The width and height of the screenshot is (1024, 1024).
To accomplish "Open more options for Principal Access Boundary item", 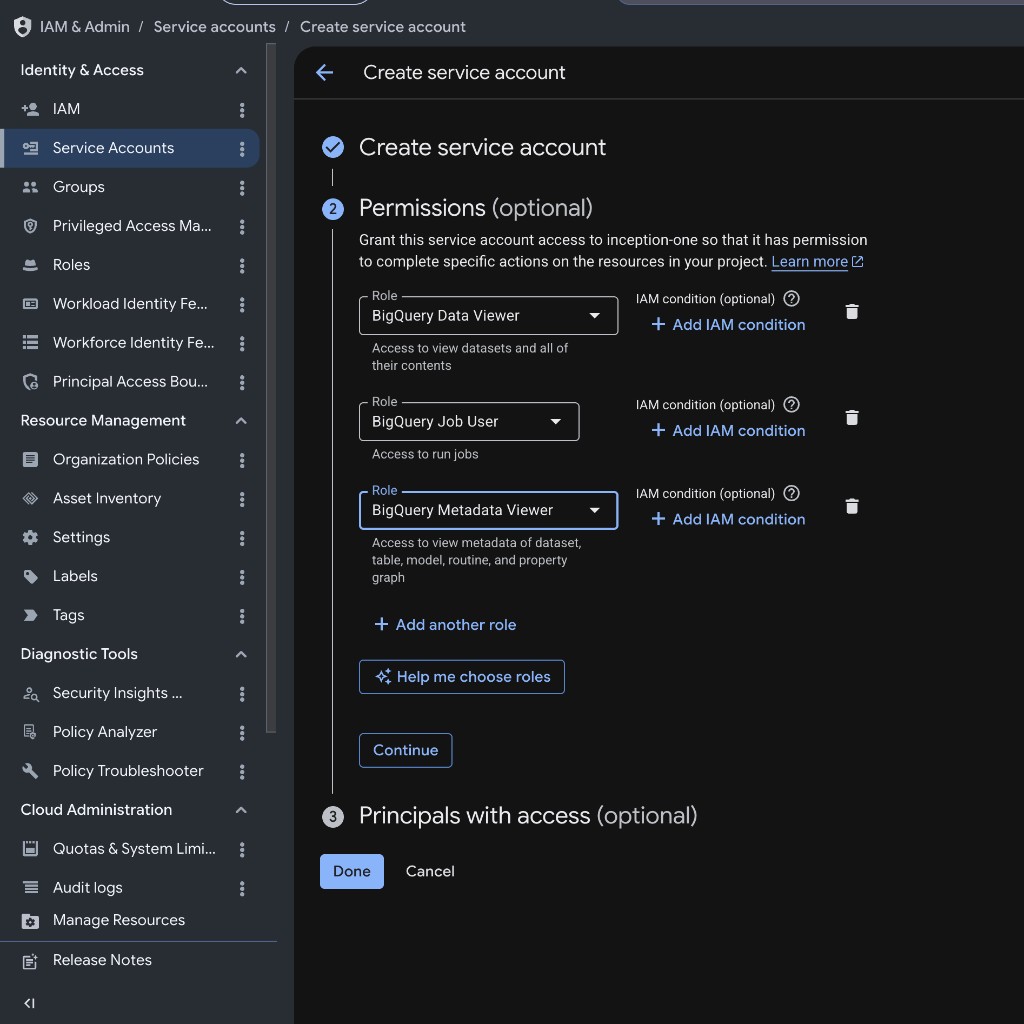I will coord(242,383).
